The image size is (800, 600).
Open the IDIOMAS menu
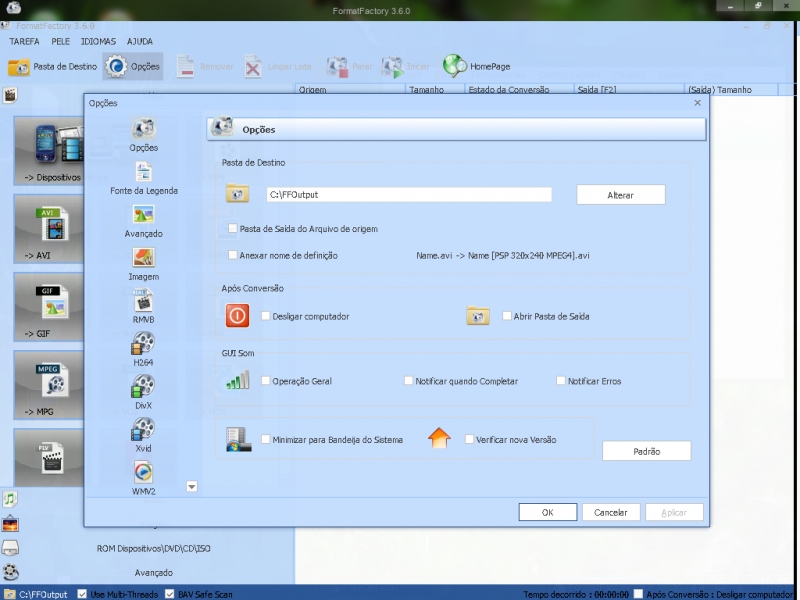point(98,41)
